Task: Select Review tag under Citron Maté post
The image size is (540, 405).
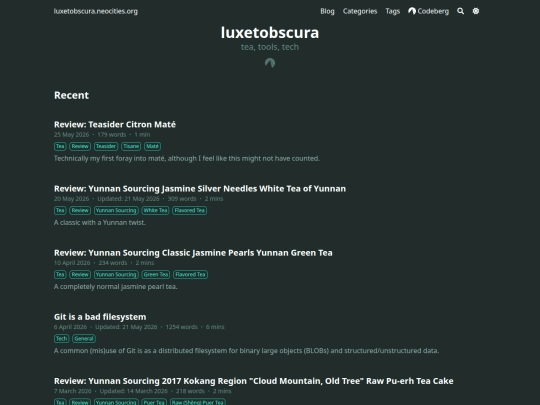Action: click(80, 146)
